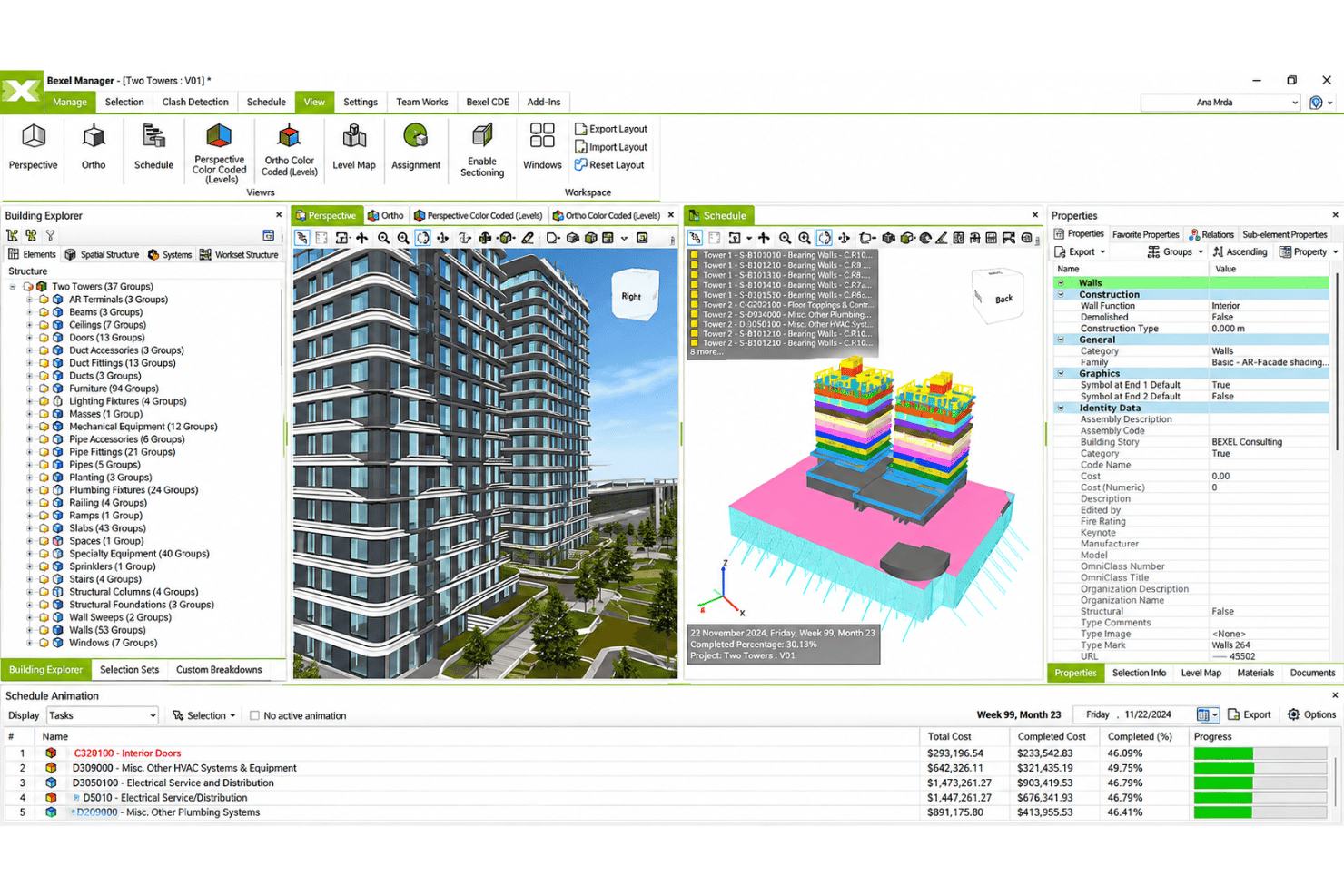1344x896 pixels.
Task: Open the Selection Sets panel tab
Action: pyautogui.click(x=129, y=670)
